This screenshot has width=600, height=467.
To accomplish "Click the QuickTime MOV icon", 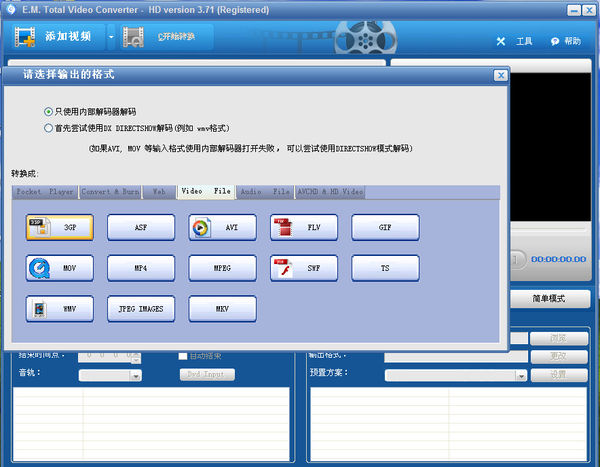I will point(39,268).
